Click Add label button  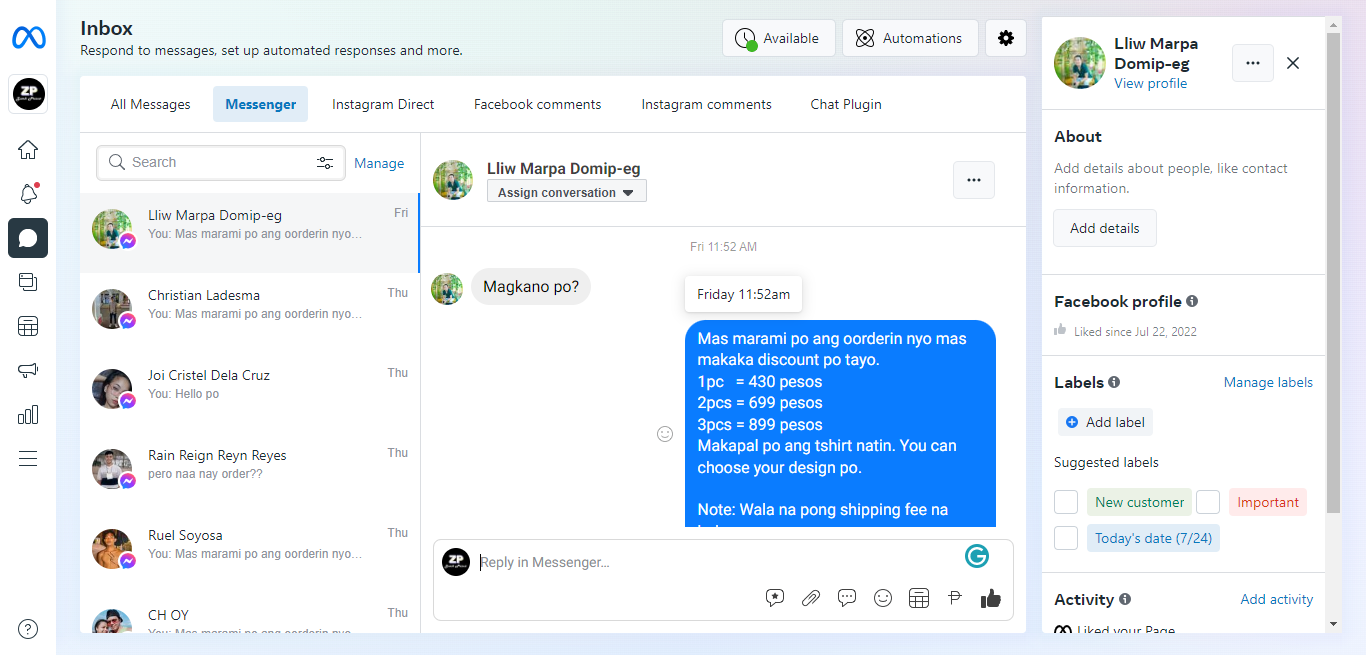[x=1105, y=422]
